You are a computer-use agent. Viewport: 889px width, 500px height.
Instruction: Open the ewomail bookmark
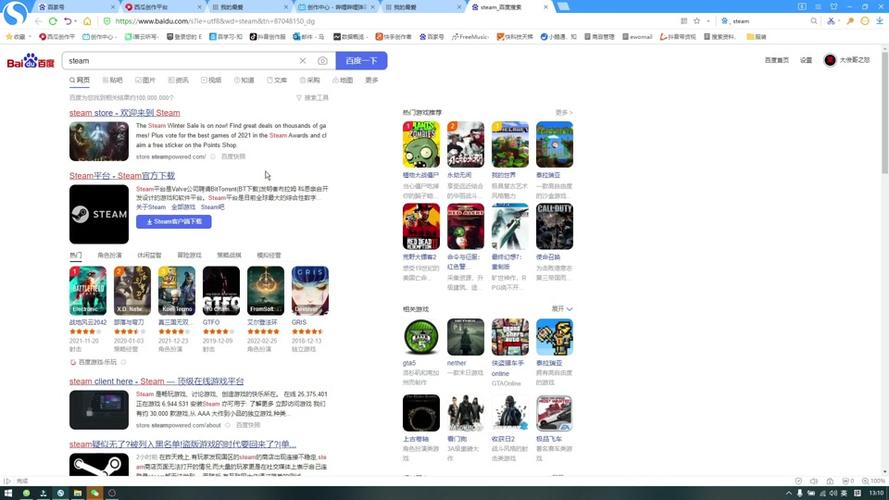click(637, 36)
